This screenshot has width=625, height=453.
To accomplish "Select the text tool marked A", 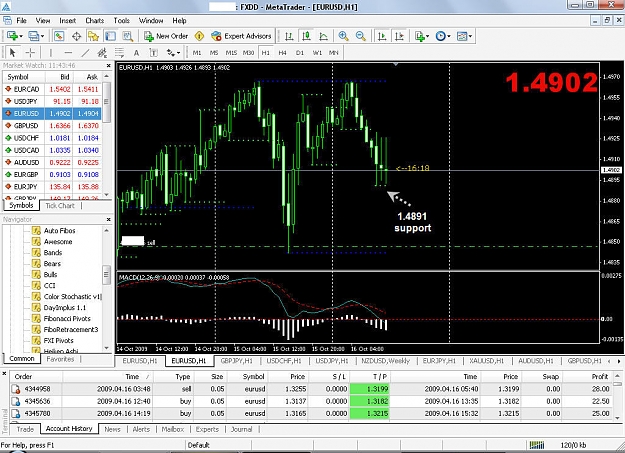I will point(136,53).
